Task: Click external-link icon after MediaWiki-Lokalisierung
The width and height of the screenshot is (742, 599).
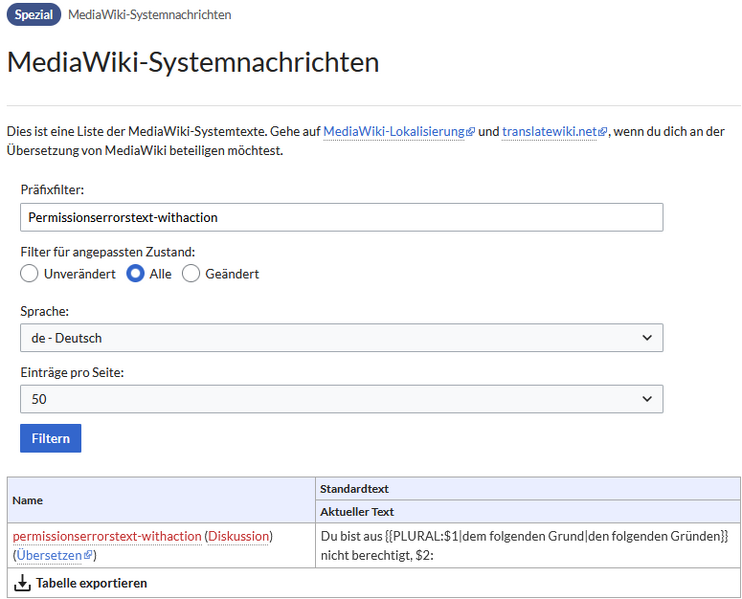Action: pos(470,132)
